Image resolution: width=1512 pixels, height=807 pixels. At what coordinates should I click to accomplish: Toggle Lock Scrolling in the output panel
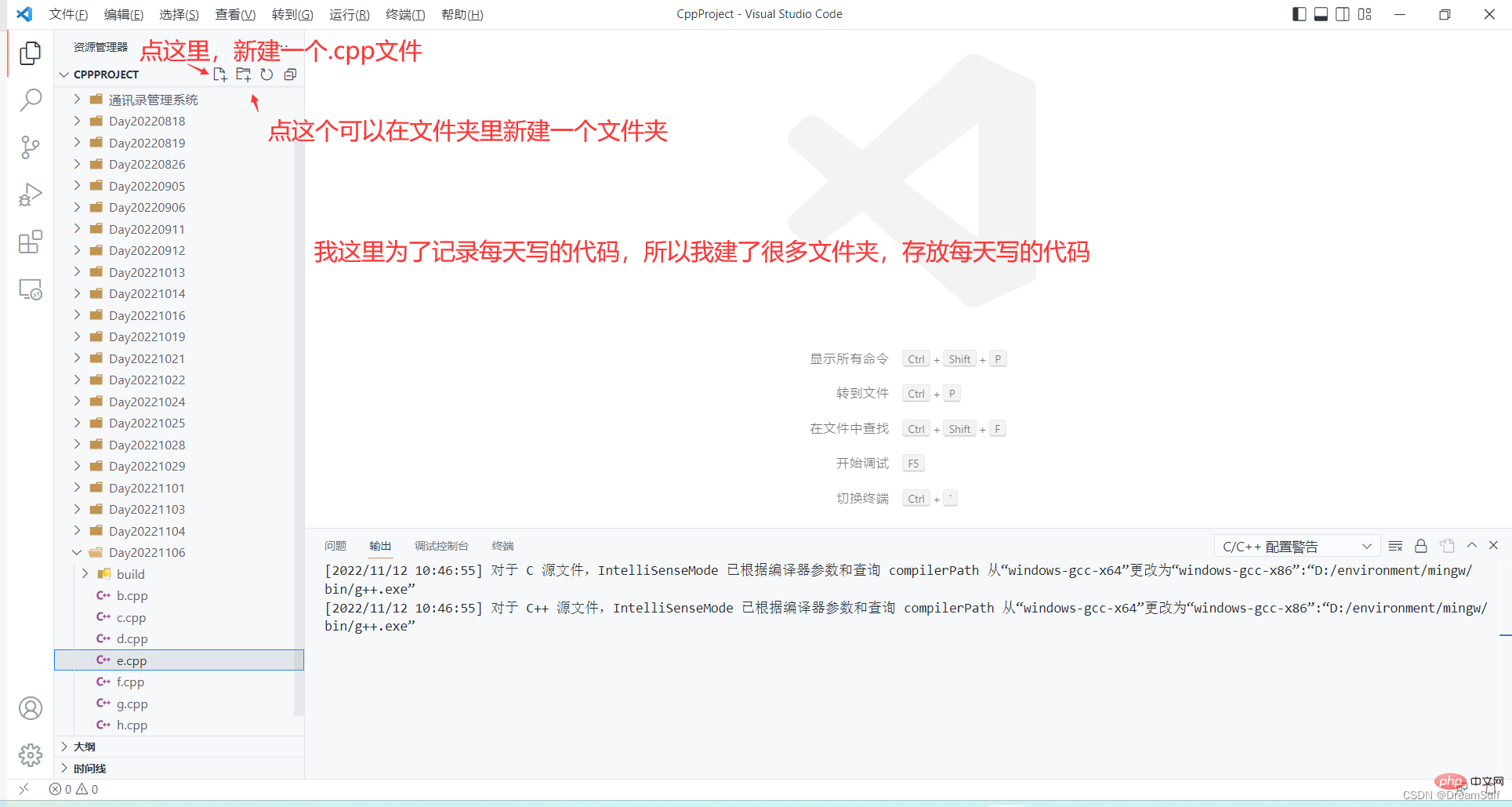point(1421,545)
